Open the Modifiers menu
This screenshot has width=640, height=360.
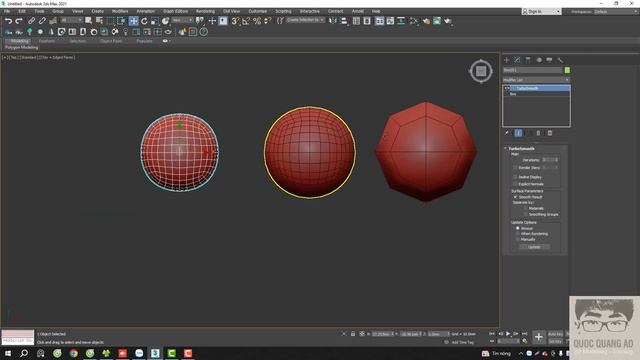(120, 11)
